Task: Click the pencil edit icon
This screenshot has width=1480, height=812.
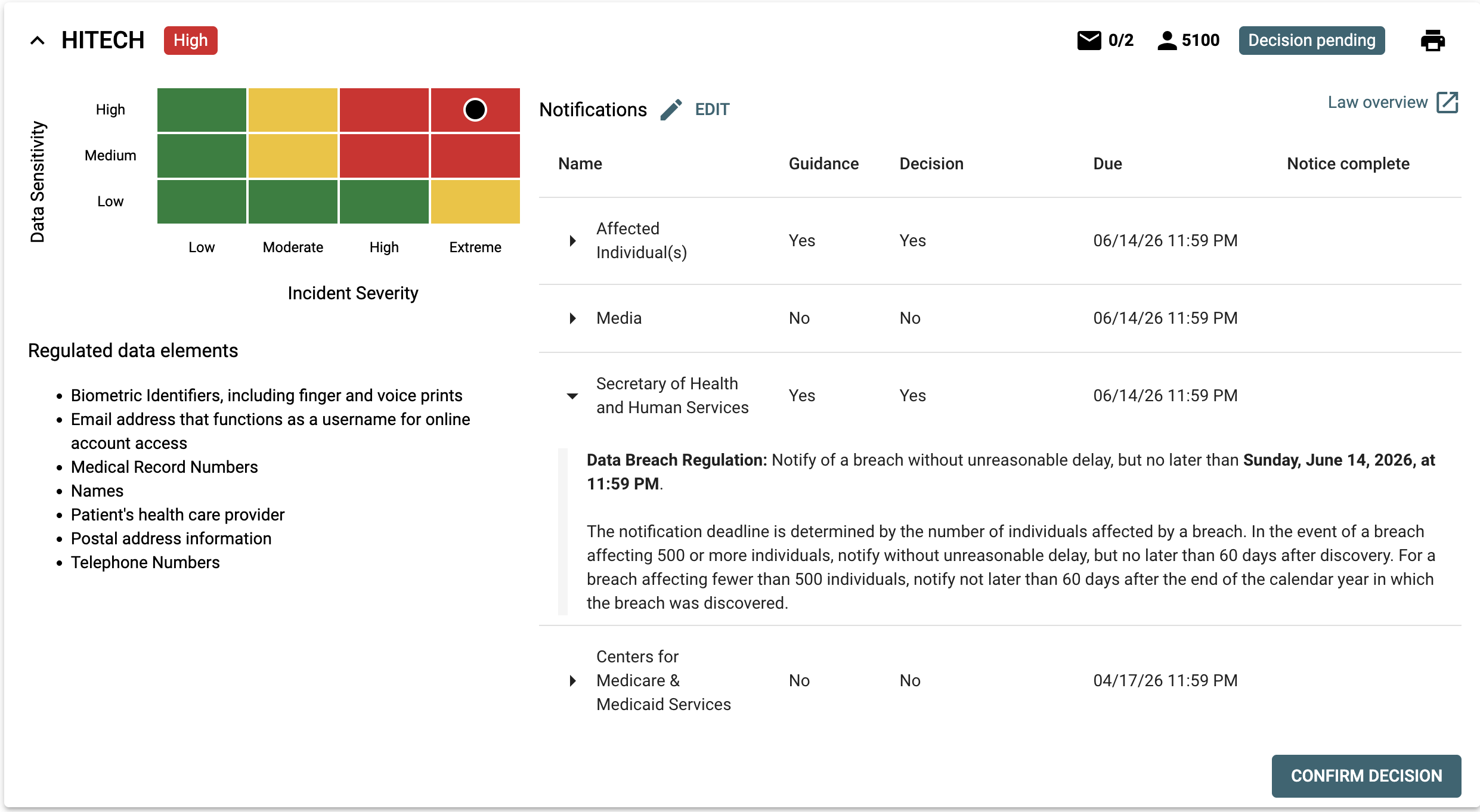Action: click(671, 110)
